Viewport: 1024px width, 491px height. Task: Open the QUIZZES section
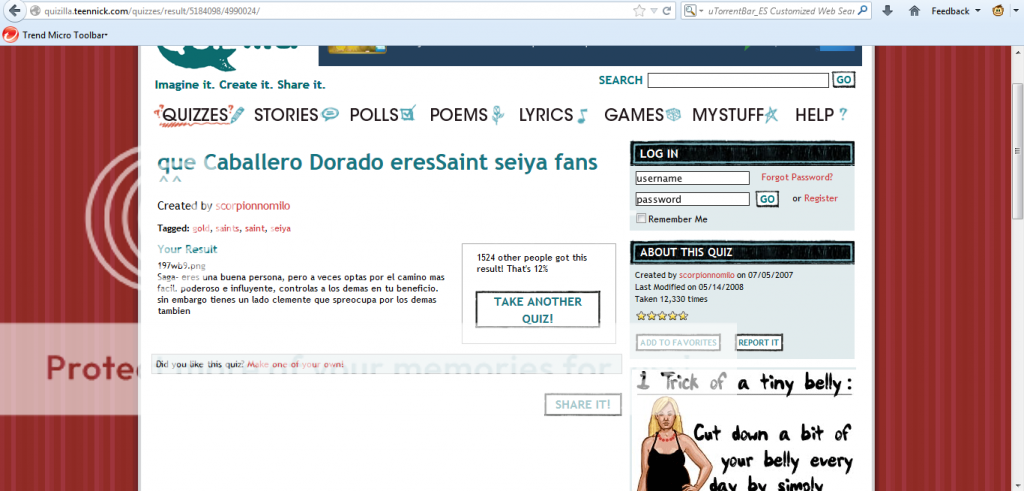(x=199, y=115)
